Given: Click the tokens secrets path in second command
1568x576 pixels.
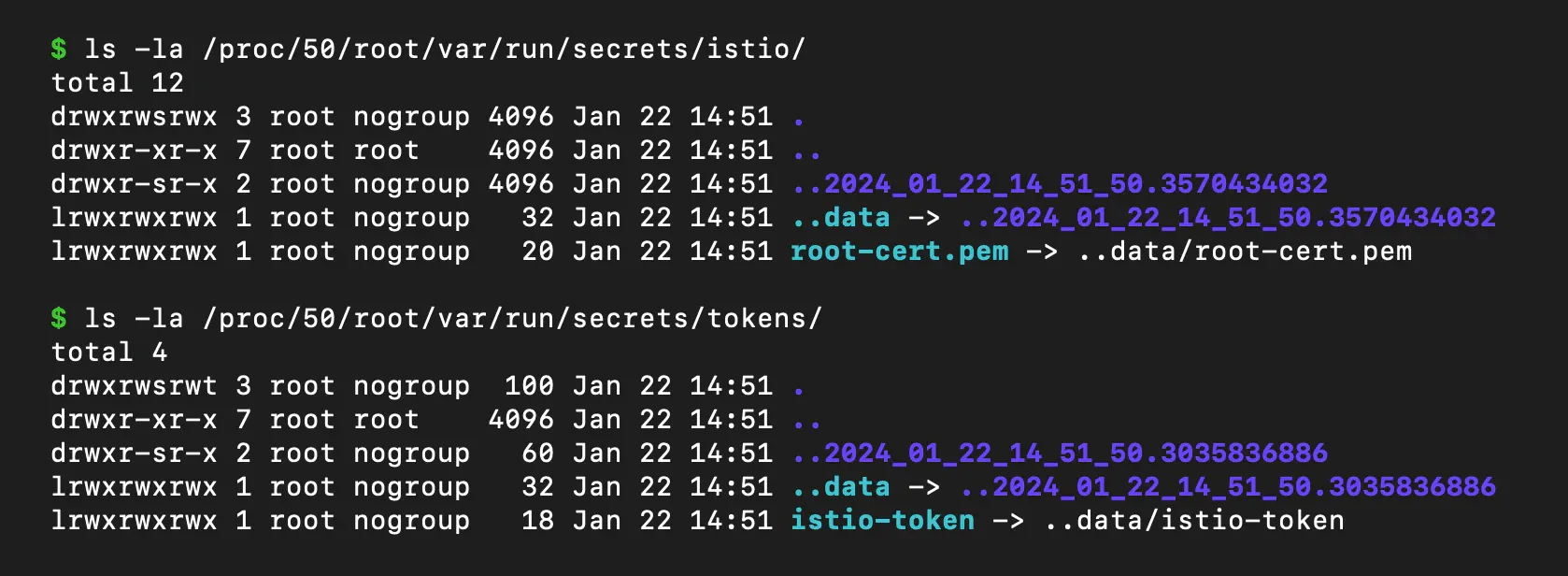Looking at the screenshot, I should pyautogui.click(x=513, y=318).
